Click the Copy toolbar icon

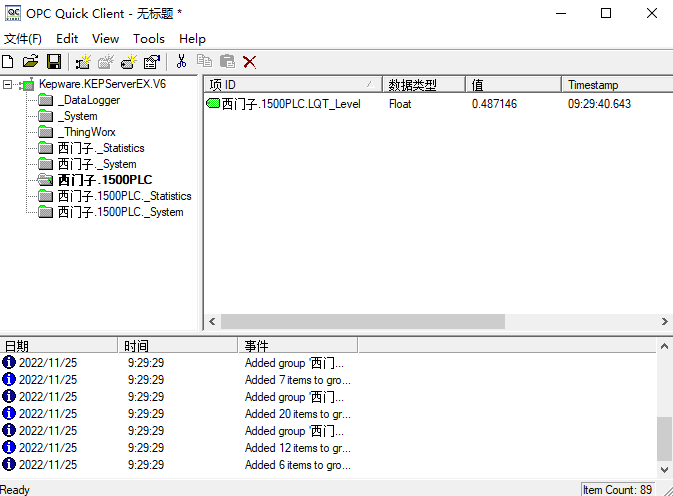[x=204, y=61]
